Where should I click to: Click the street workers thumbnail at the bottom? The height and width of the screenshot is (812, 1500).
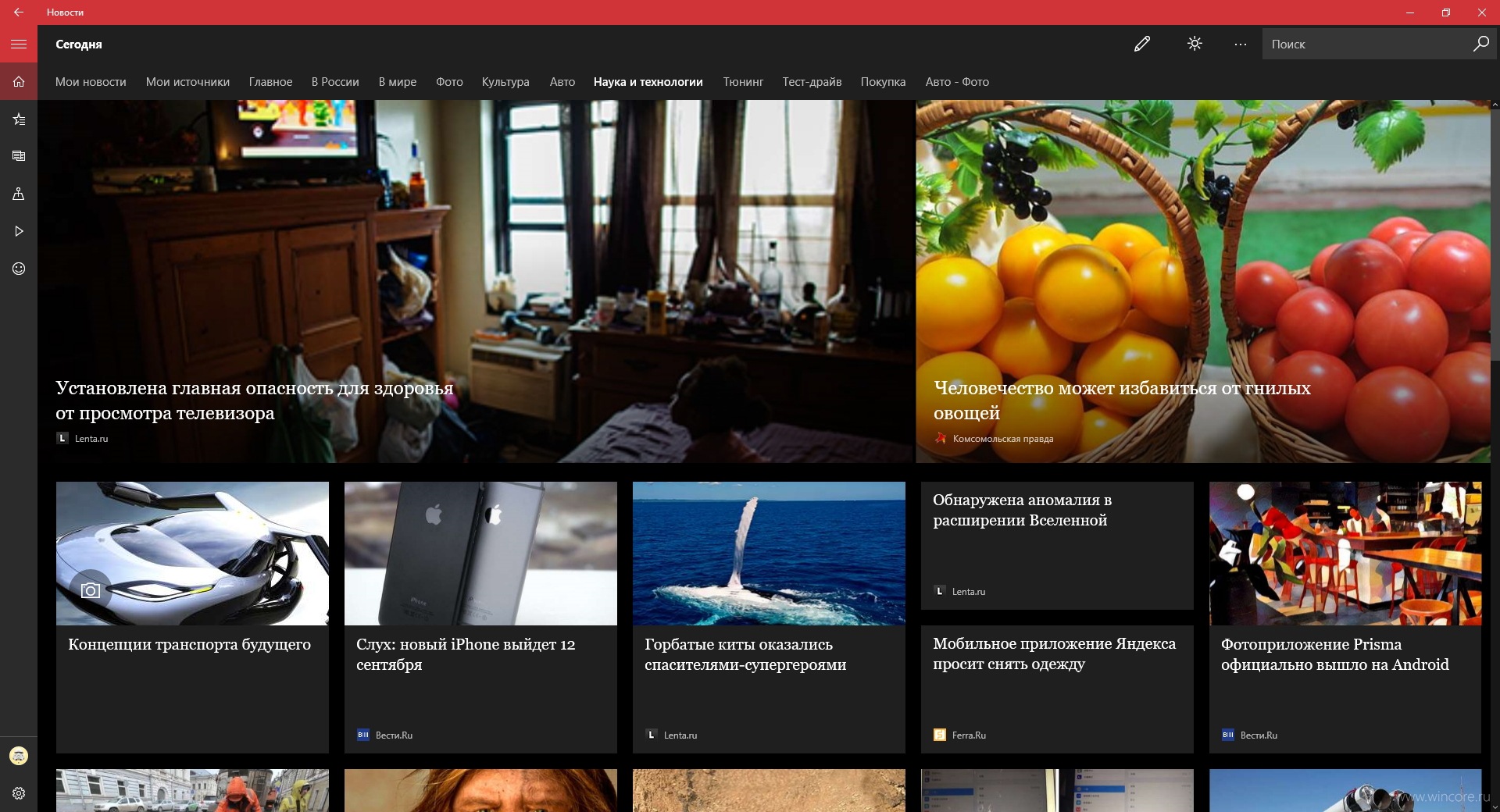pos(192,790)
